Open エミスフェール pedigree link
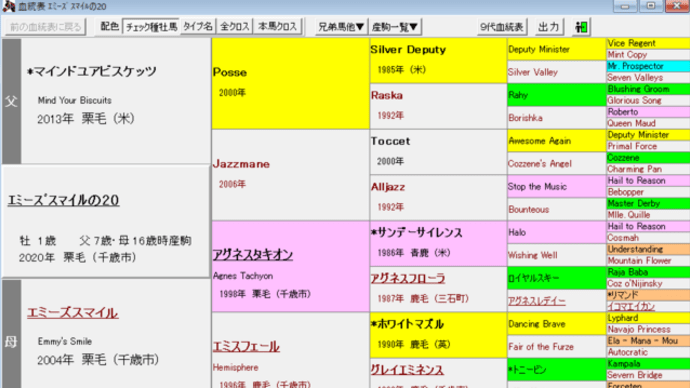 pyautogui.click(x=246, y=346)
